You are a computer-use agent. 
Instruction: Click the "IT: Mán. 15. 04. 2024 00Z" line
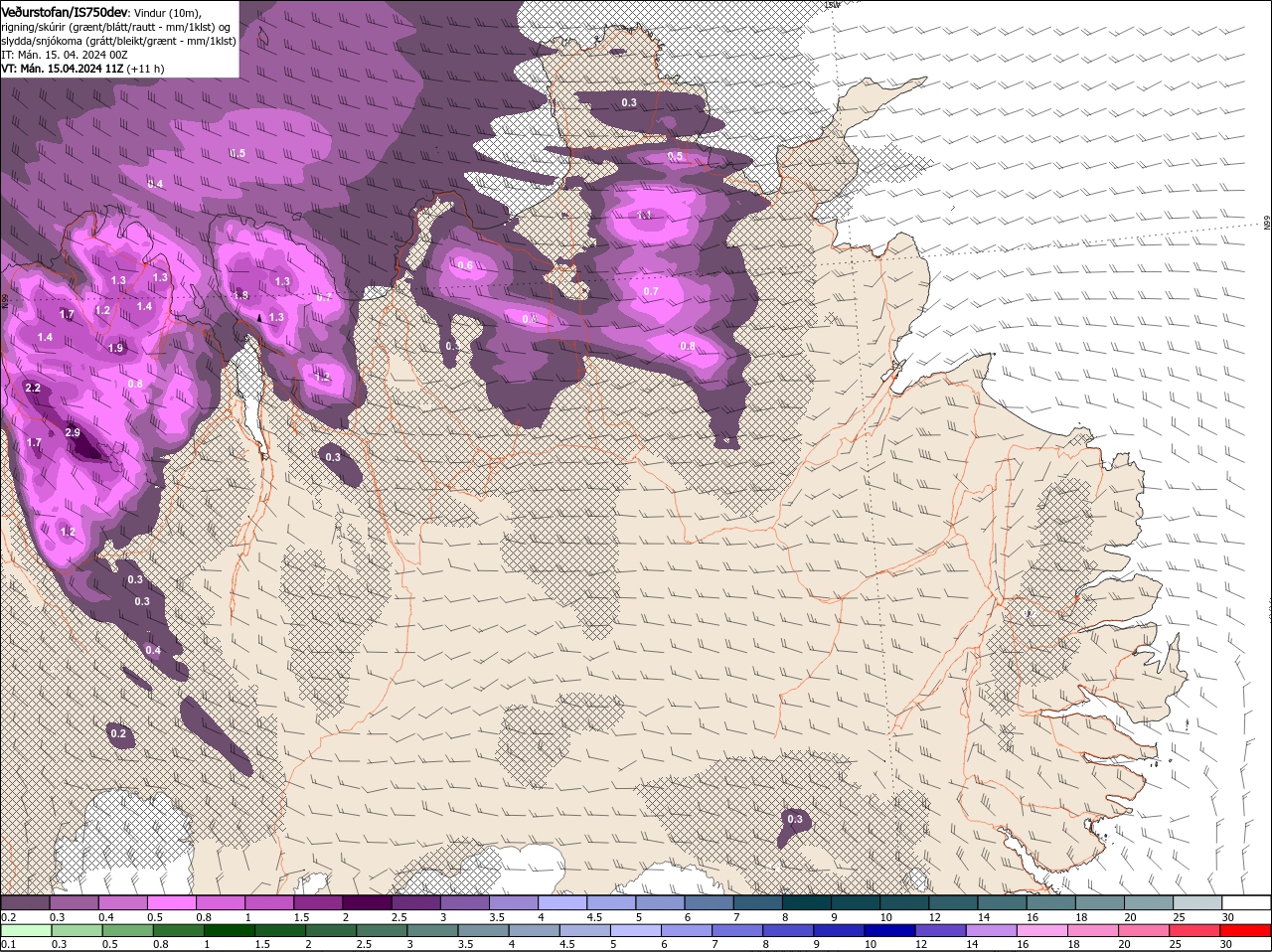[x=66, y=55]
